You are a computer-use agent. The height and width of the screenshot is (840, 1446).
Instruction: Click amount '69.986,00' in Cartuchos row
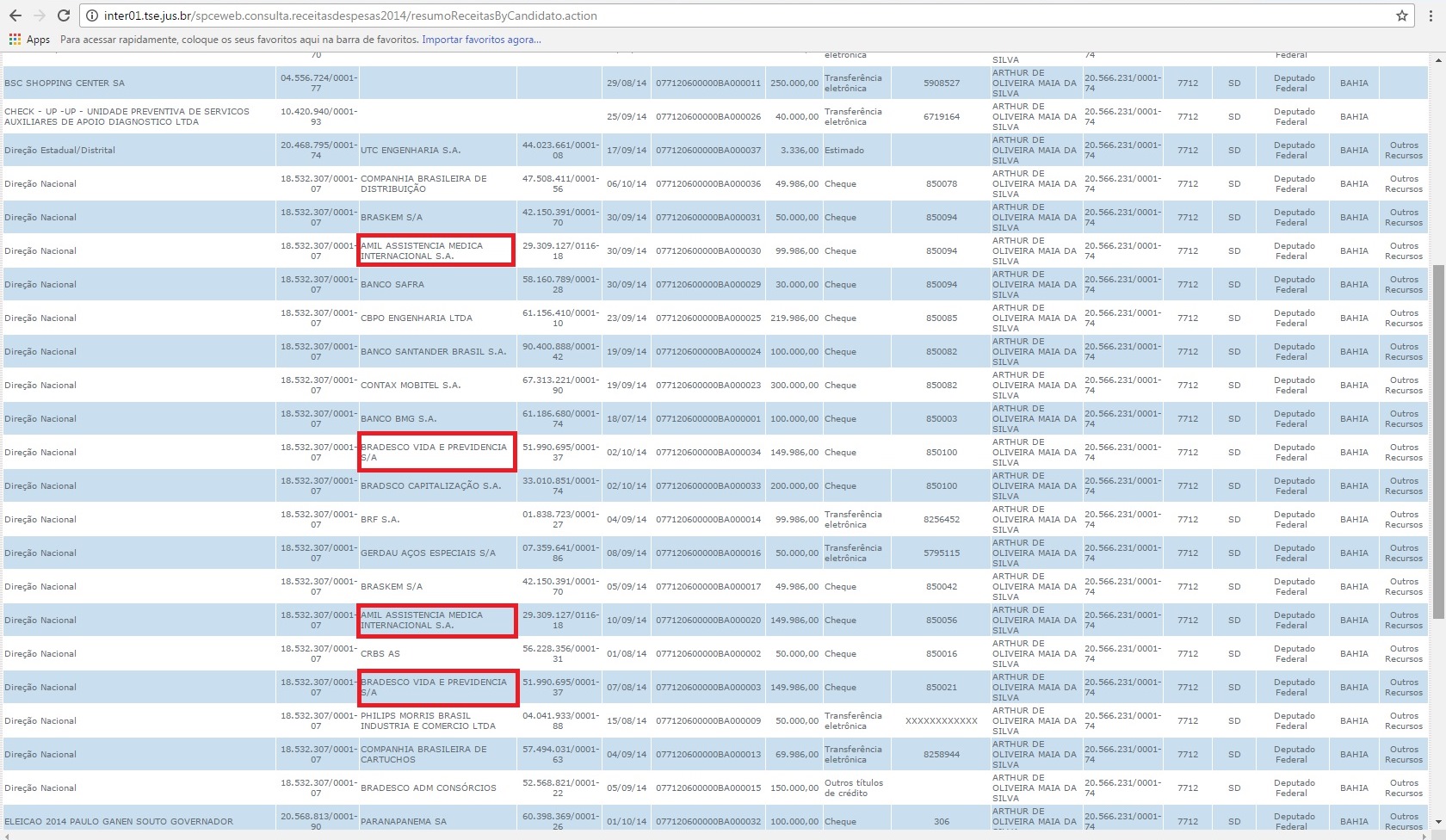click(797, 755)
